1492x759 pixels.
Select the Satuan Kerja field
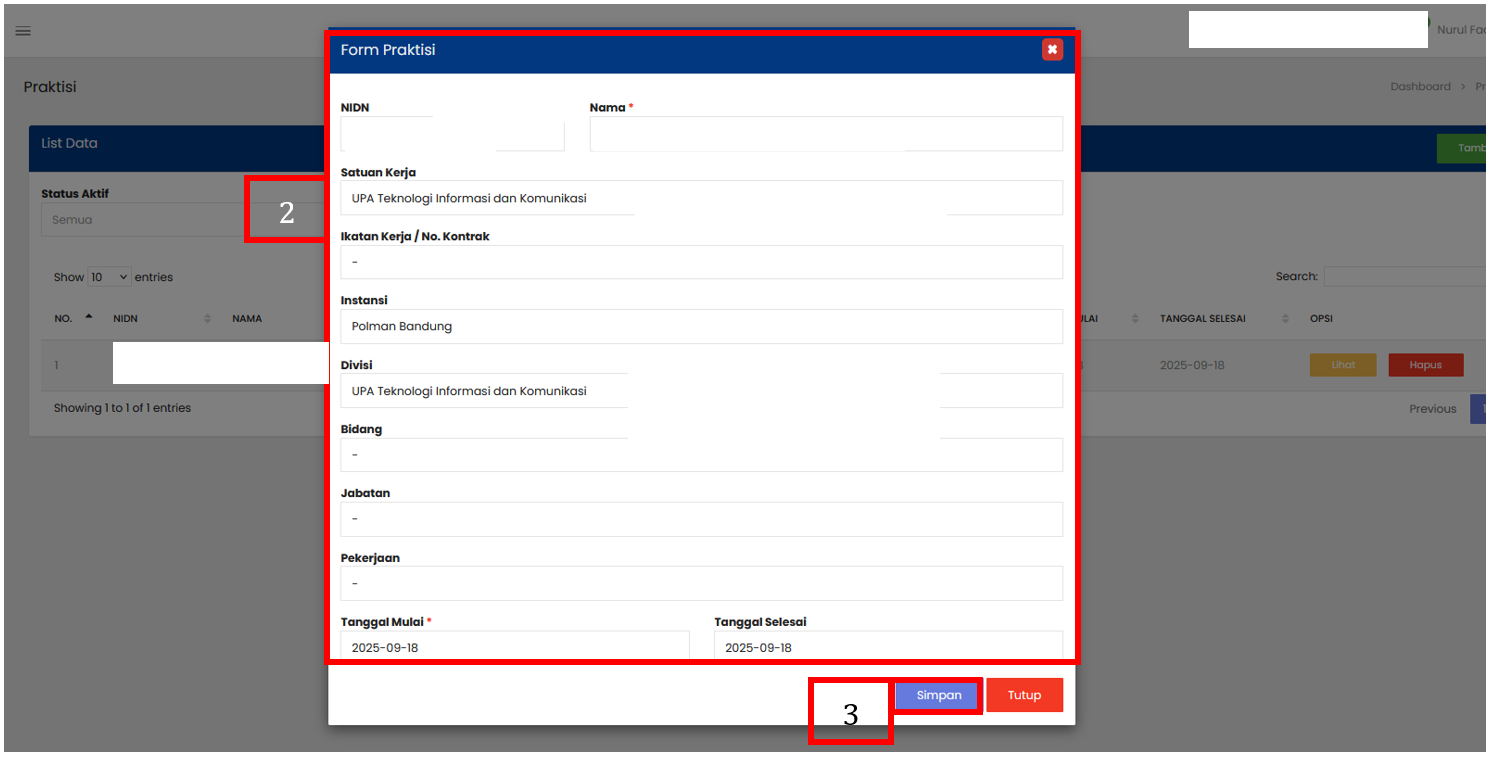click(700, 198)
